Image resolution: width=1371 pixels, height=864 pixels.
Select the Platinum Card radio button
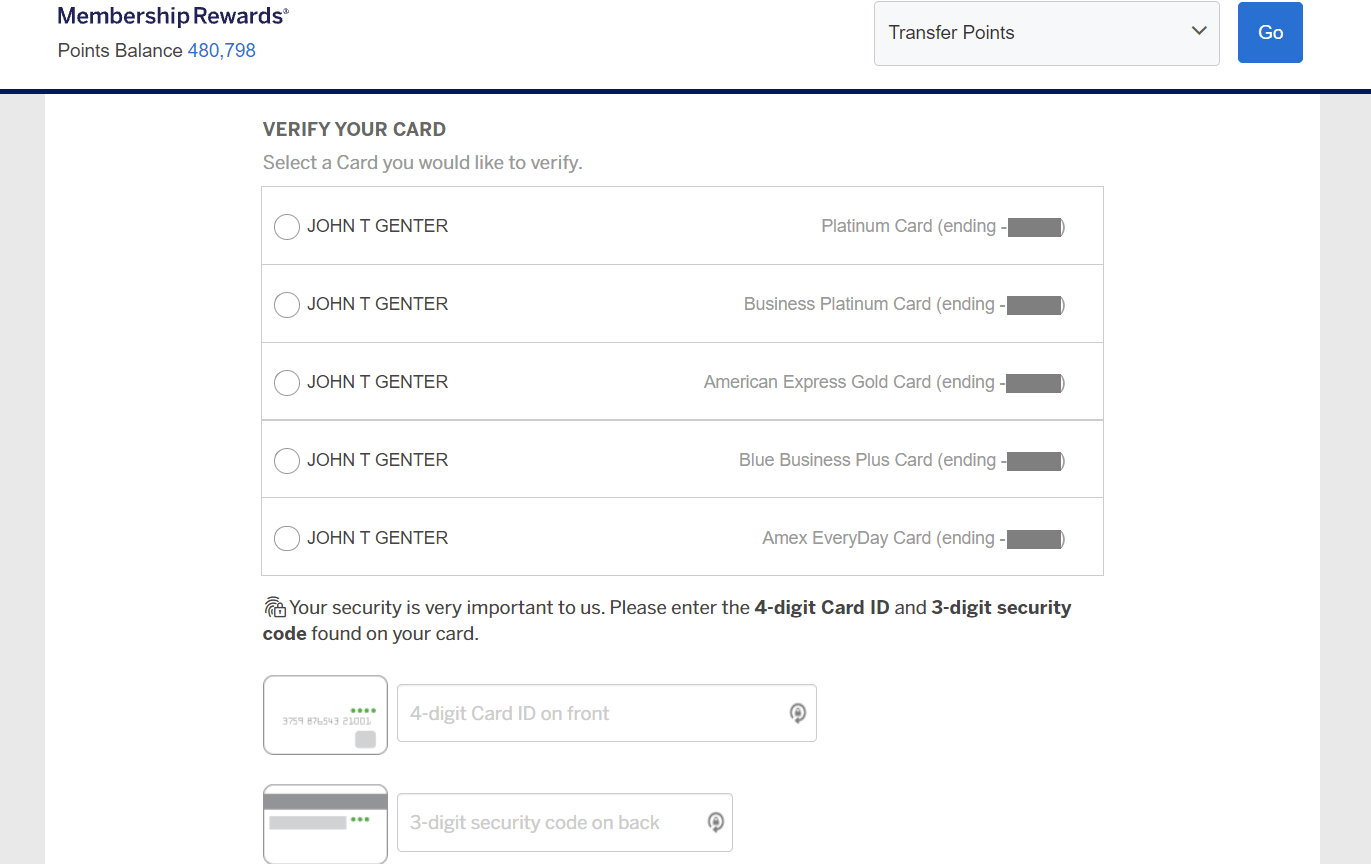(x=287, y=227)
